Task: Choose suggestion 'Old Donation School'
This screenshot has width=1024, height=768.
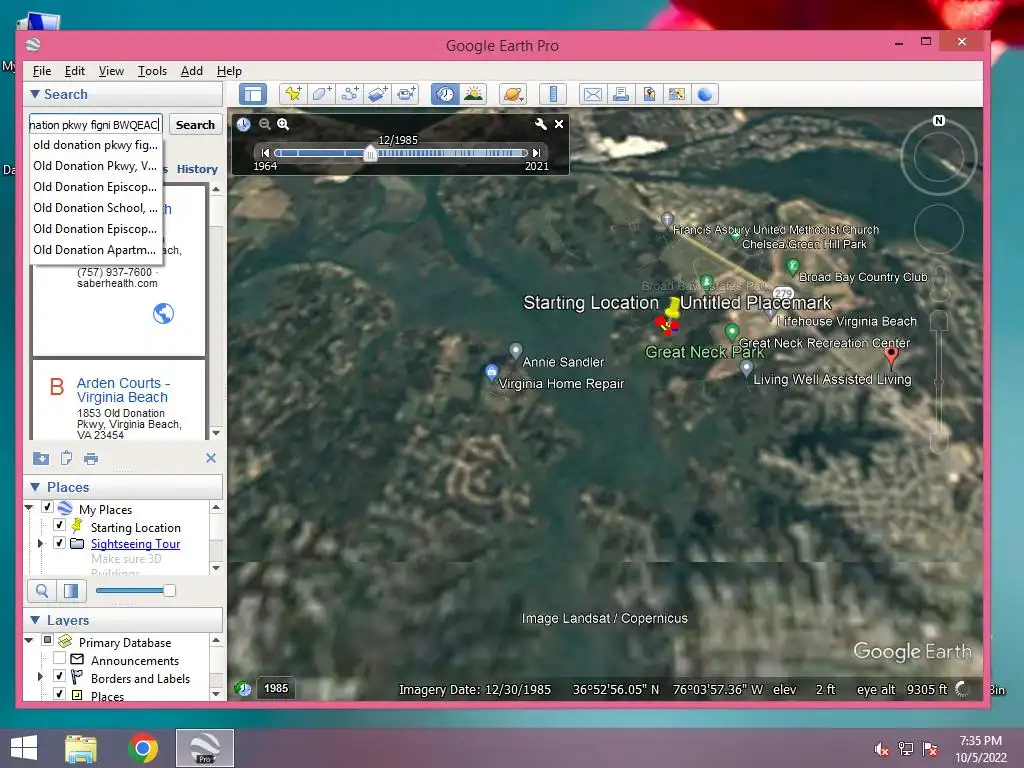Action: tap(95, 208)
